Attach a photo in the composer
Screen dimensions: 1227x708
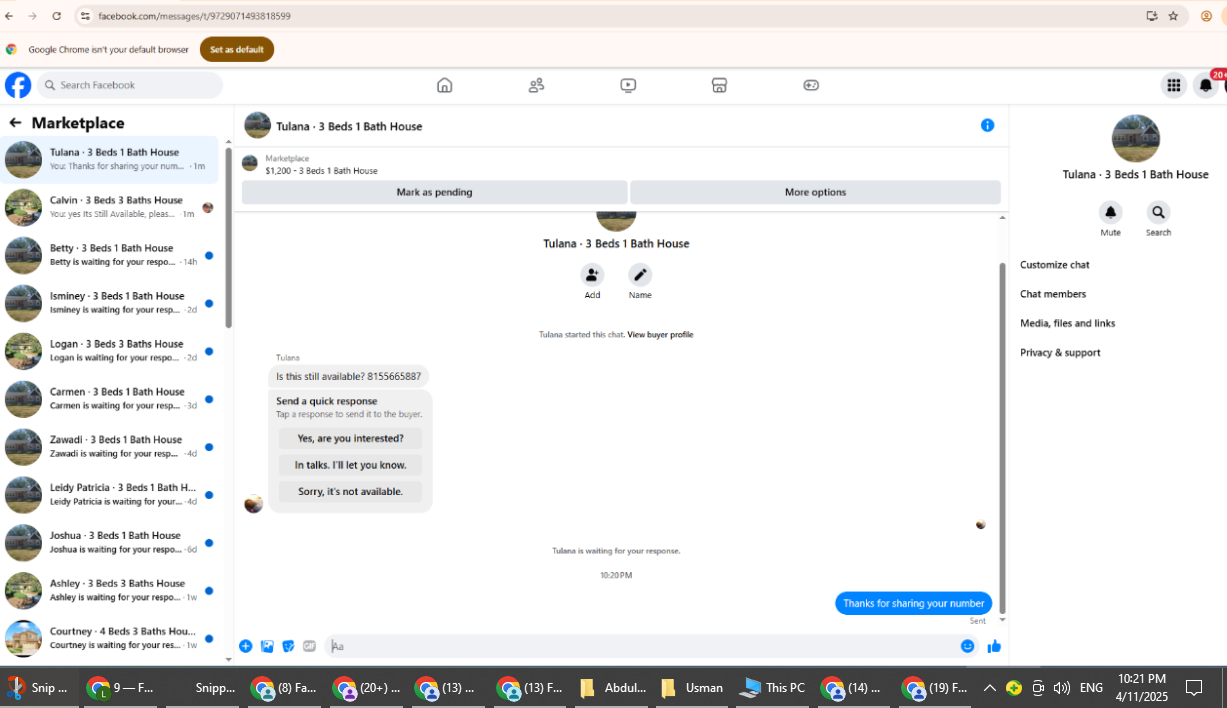(x=267, y=646)
